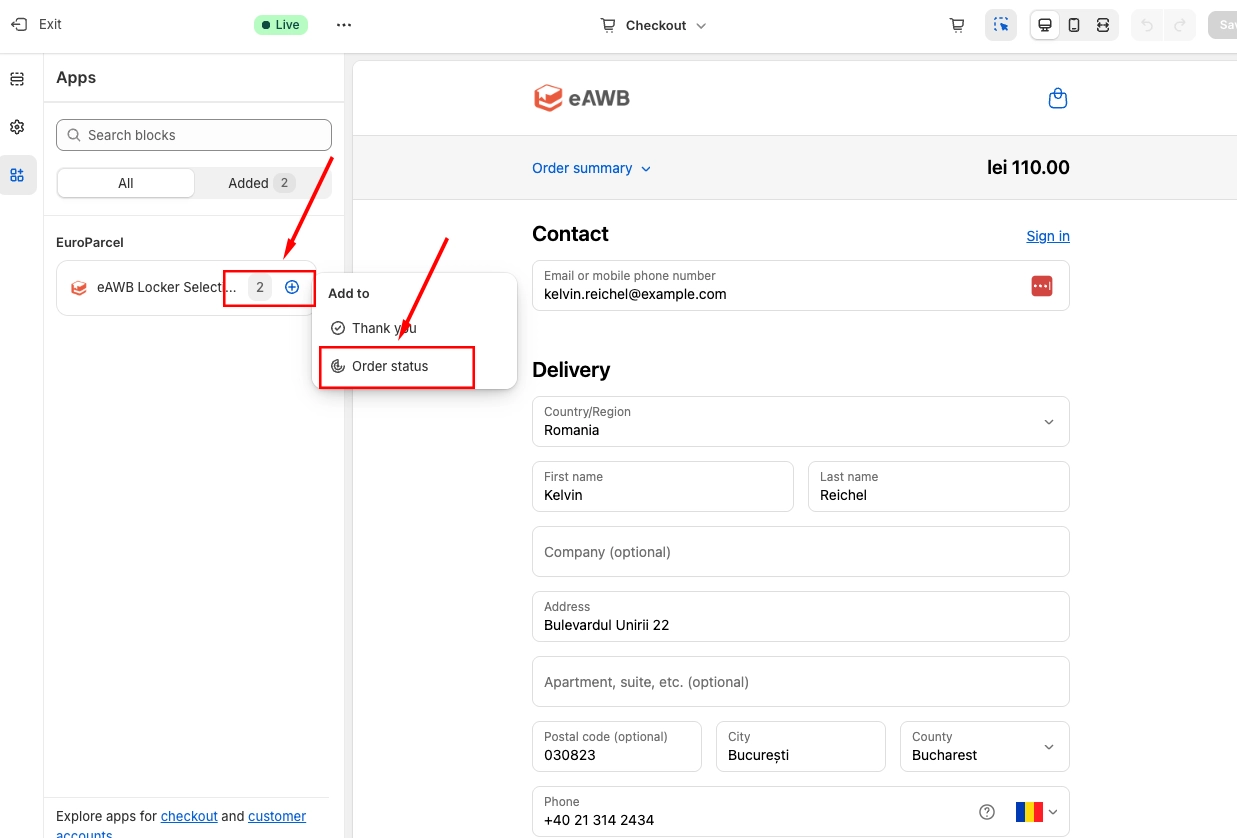Click the eAWB store logo
1237x838 pixels.
tap(581, 98)
